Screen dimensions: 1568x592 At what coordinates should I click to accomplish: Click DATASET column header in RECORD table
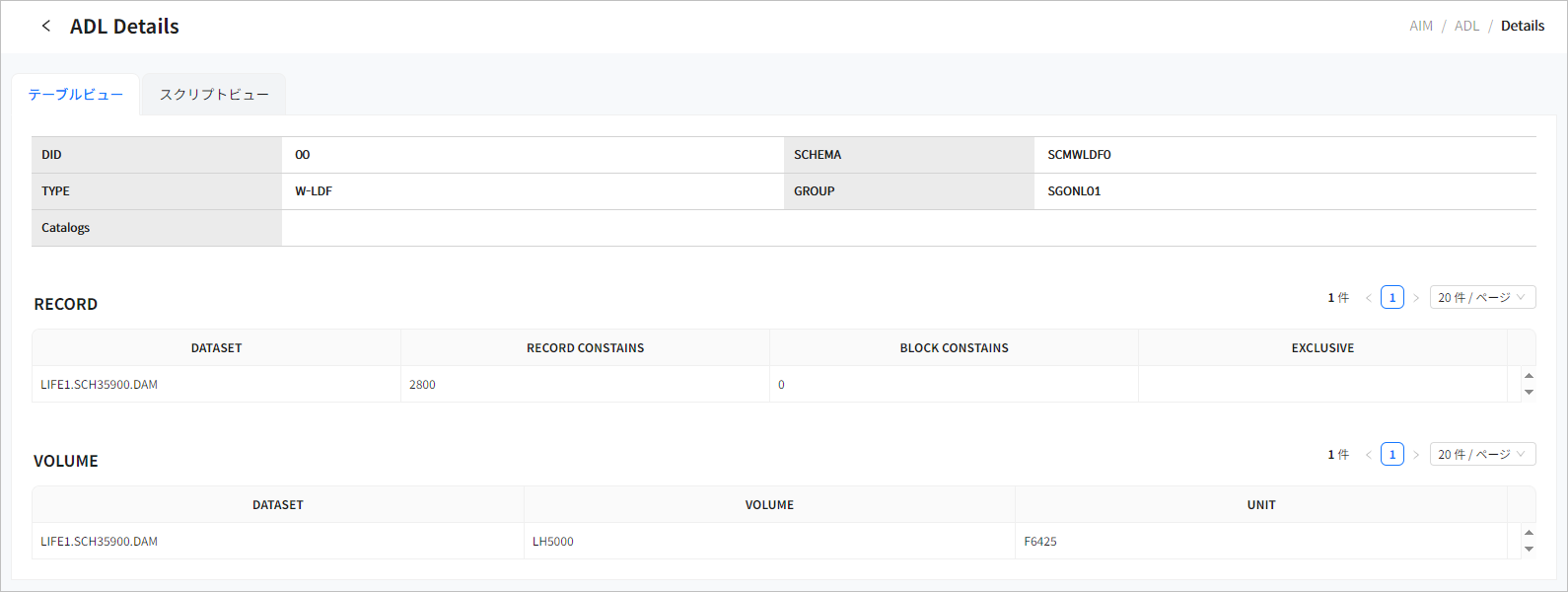coord(216,348)
